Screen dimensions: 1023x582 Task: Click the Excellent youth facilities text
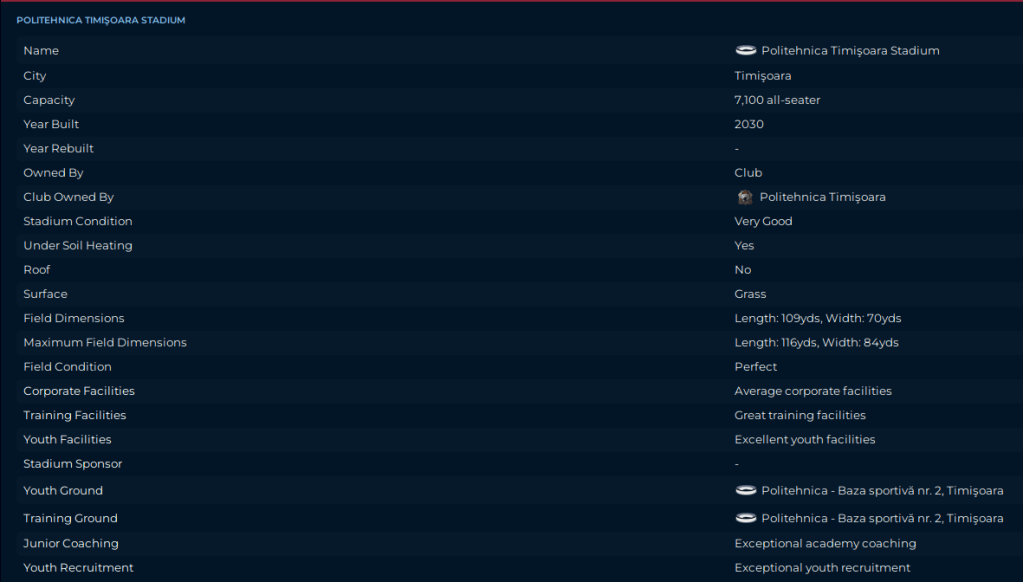(x=804, y=440)
